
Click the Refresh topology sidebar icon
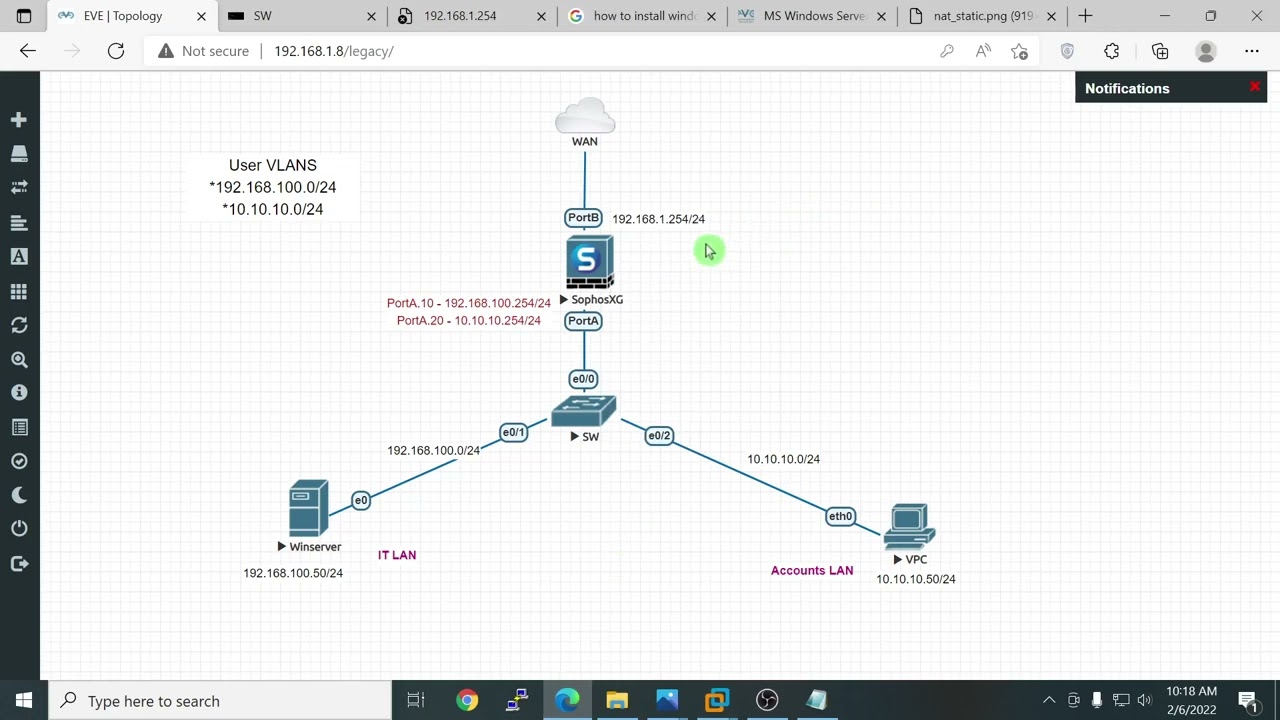coord(19,325)
